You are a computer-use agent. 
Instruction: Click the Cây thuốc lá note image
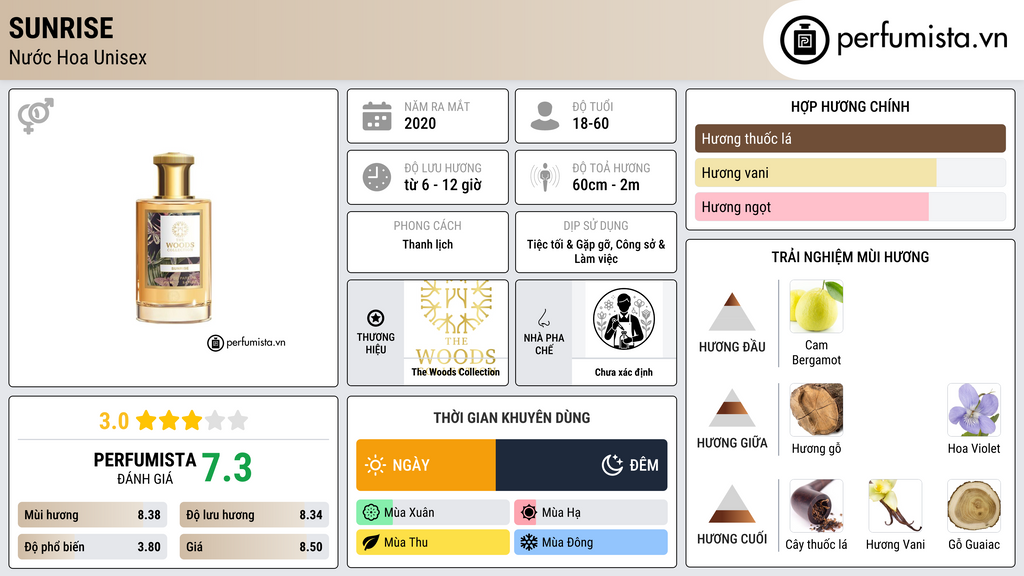click(816, 505)
